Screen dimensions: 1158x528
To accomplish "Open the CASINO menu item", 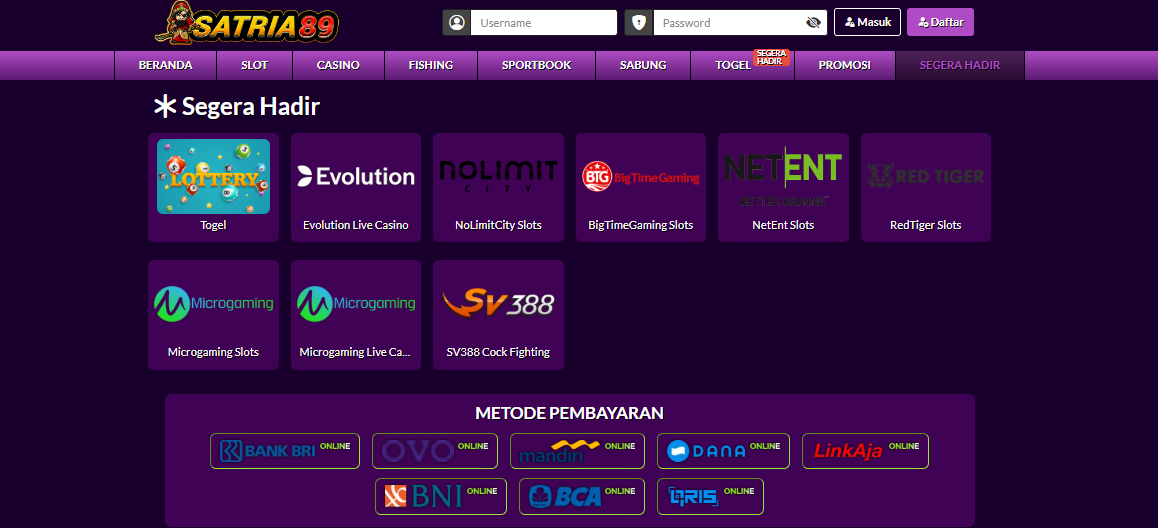I will tap(338, 65).
